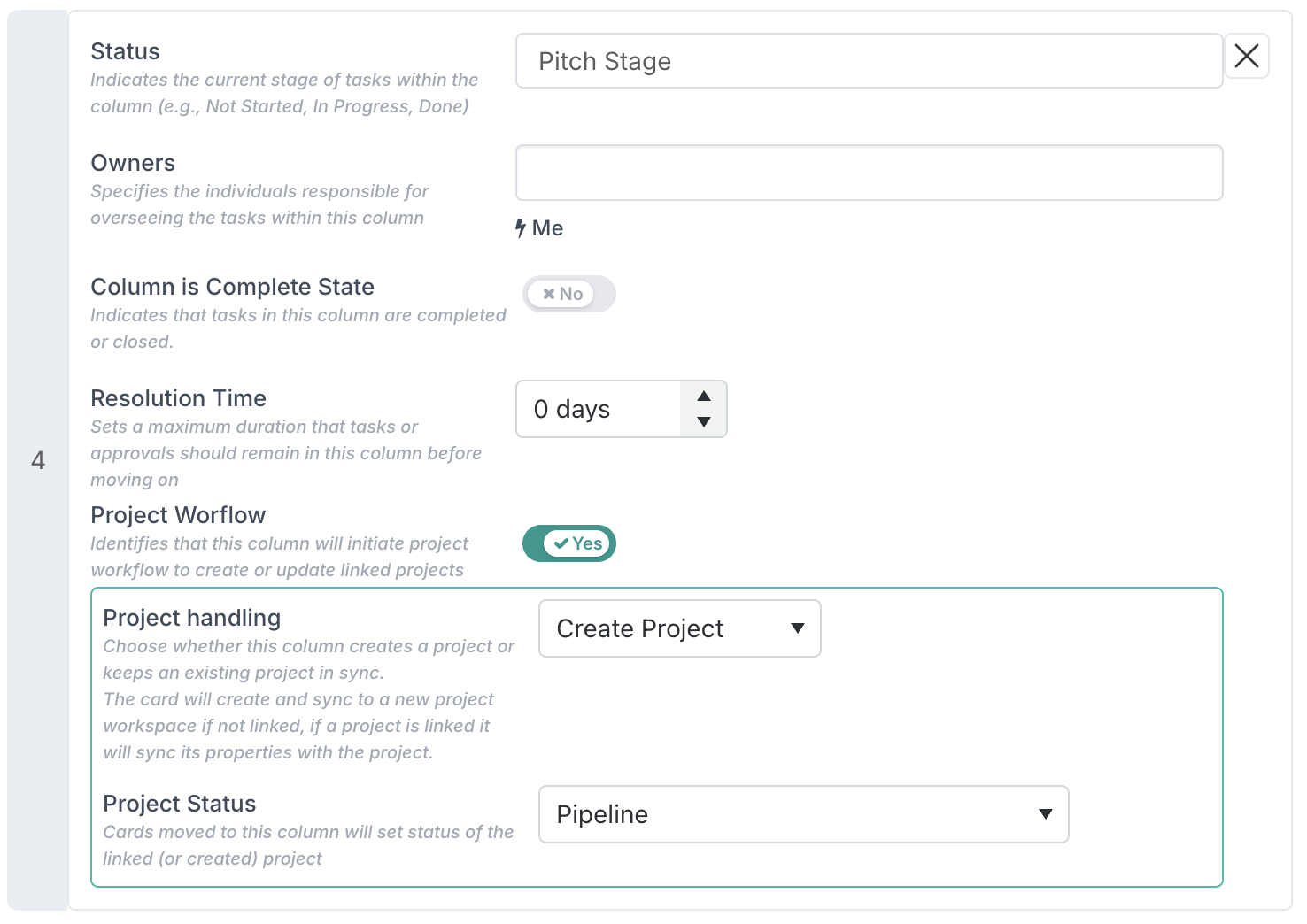Click the Pipeline dropdown arrow
The height and width of the screenshot is (924, 1307).
click(1045, 814)
